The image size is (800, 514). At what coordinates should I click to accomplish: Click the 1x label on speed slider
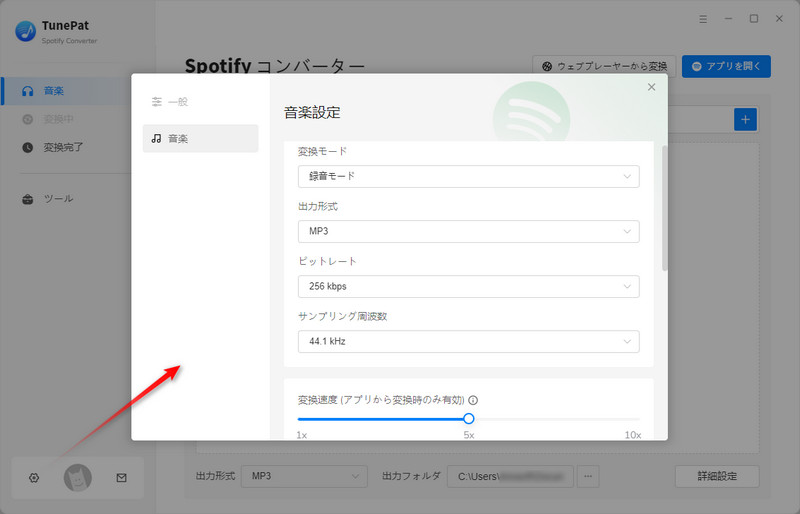302,435
